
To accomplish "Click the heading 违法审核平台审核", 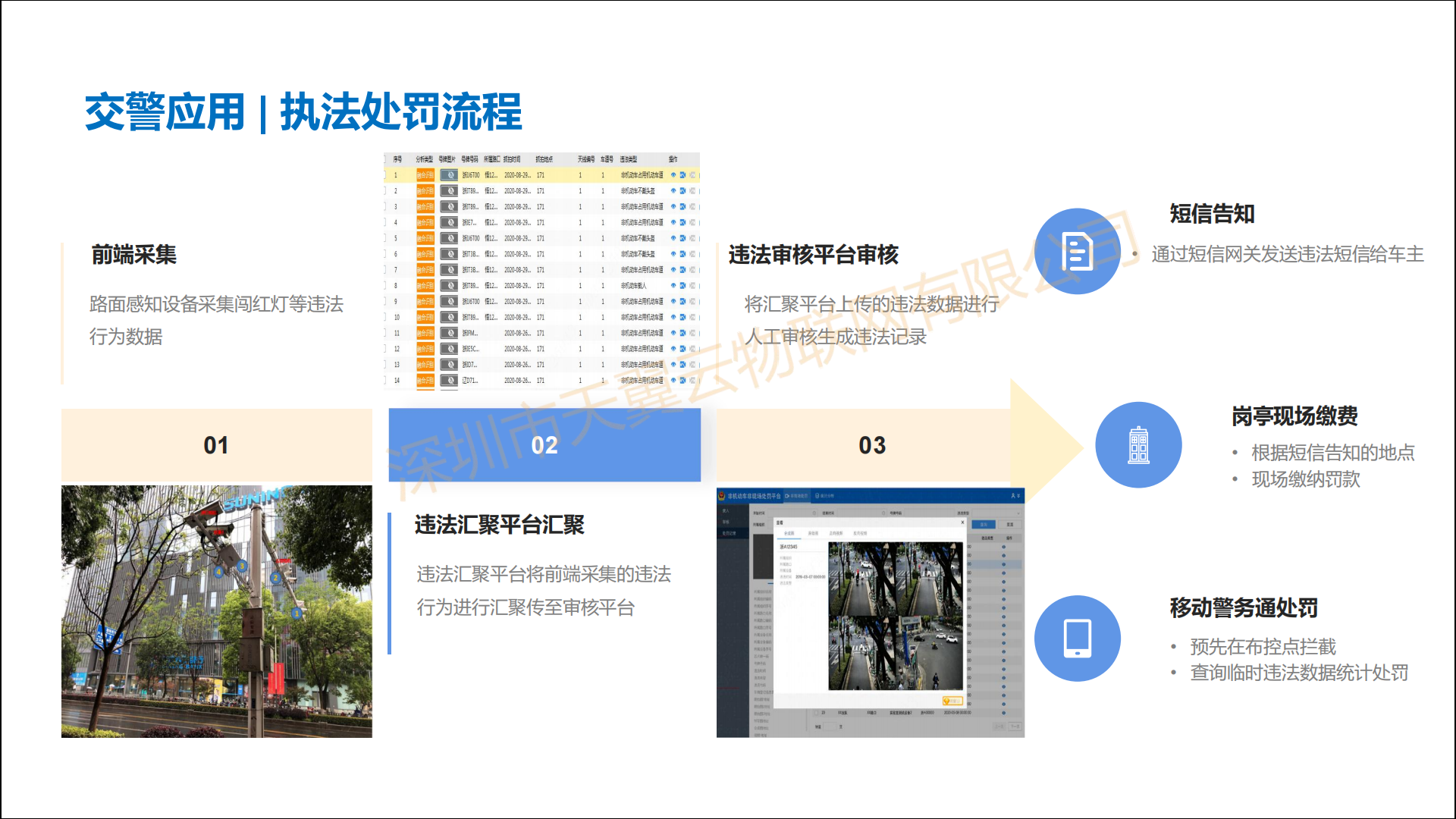I will [814, 255].
